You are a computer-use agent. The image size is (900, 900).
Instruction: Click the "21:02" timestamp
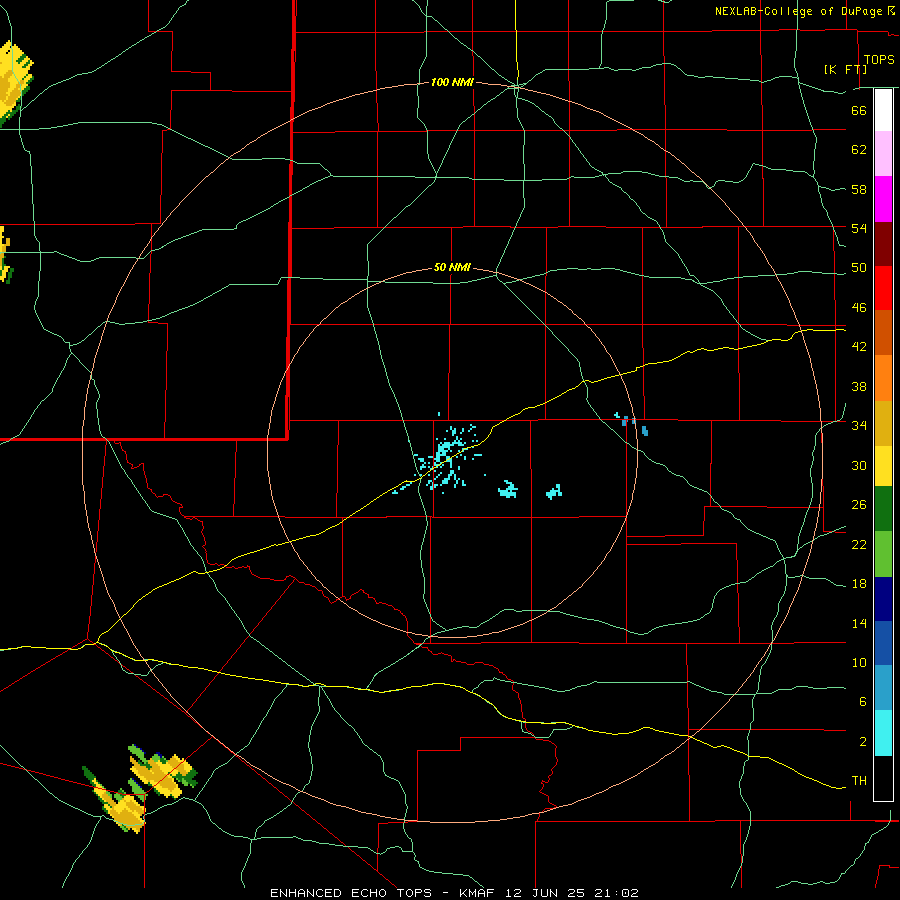[x=617, y=893]
